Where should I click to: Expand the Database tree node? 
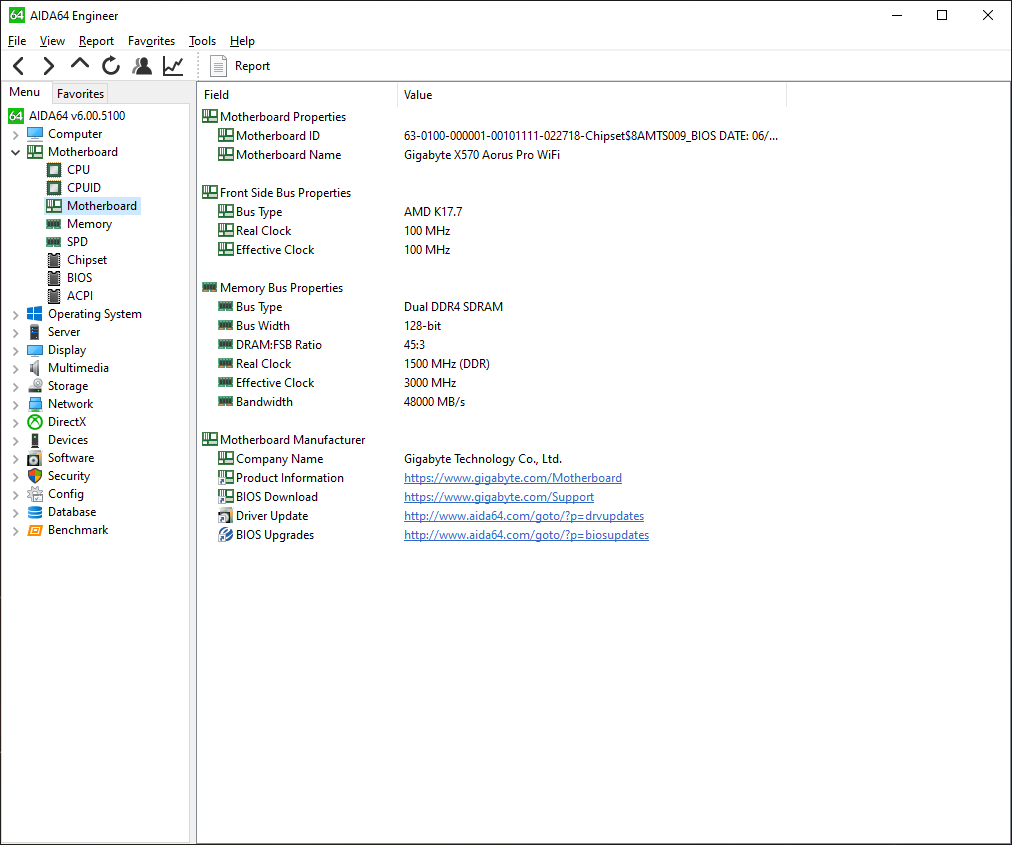point(15,513)
